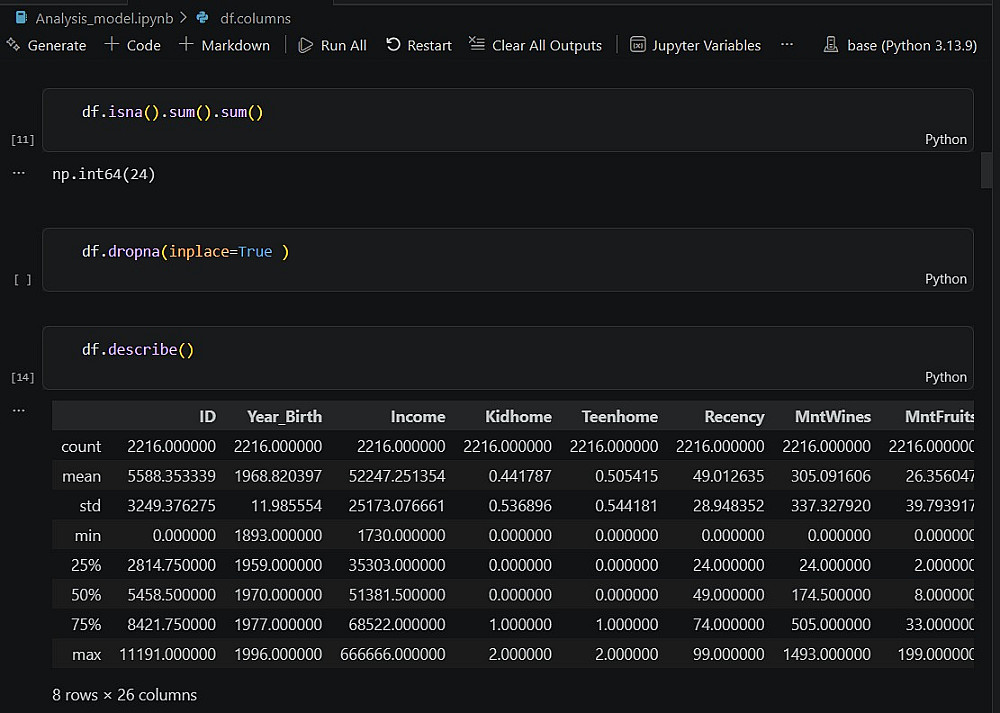Viewport: 1000px width, 713px height.
Task: Click the Year_Birth column header
Action: click(284, 417)
